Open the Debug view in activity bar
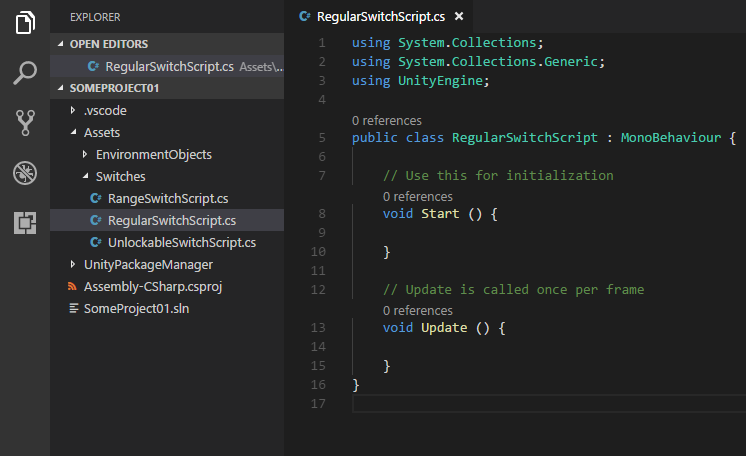The height and width of the screenshot is (456, 746). pos(25,173)
